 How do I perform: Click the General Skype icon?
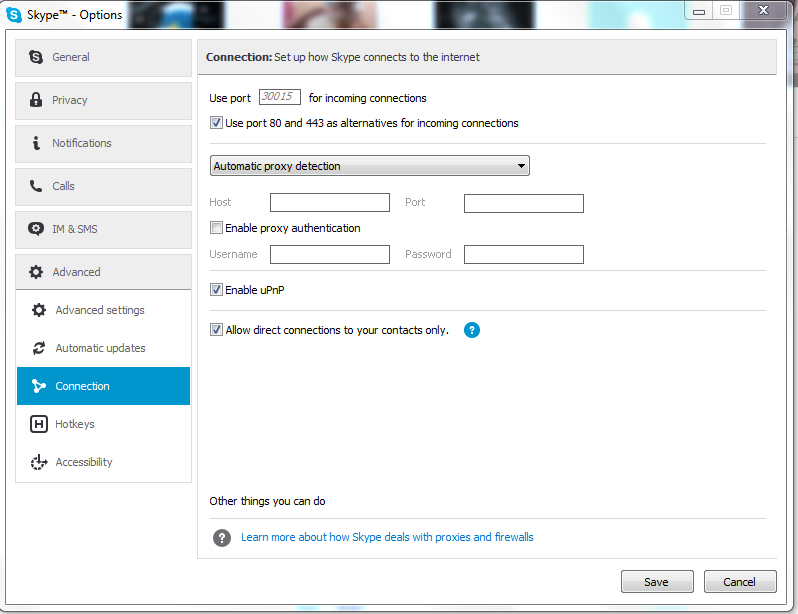(36, 57)
